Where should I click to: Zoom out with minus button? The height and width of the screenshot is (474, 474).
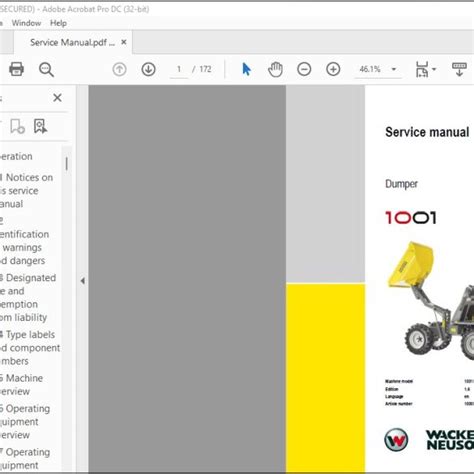[x=304, y=69]
